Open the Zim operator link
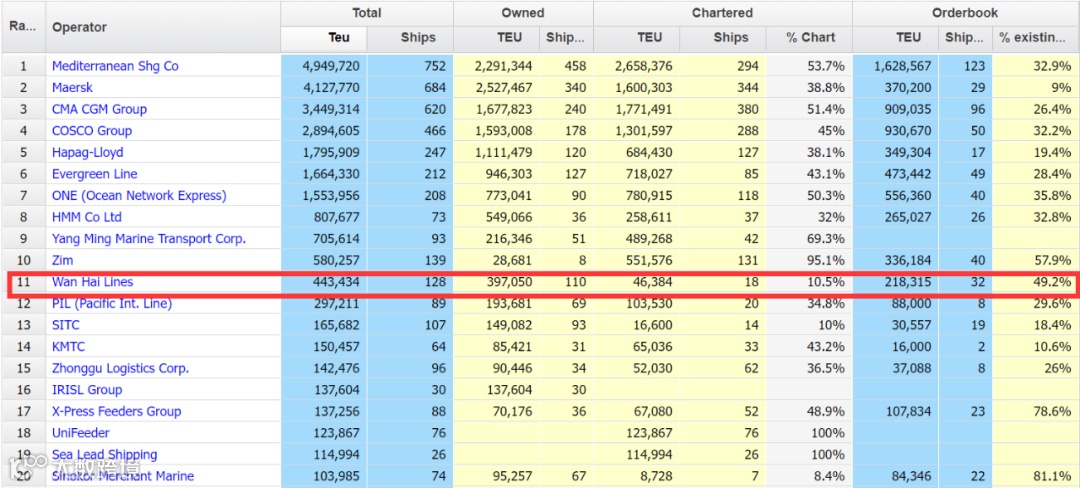This screenshot has height=488, width=1080. (62, 260)
